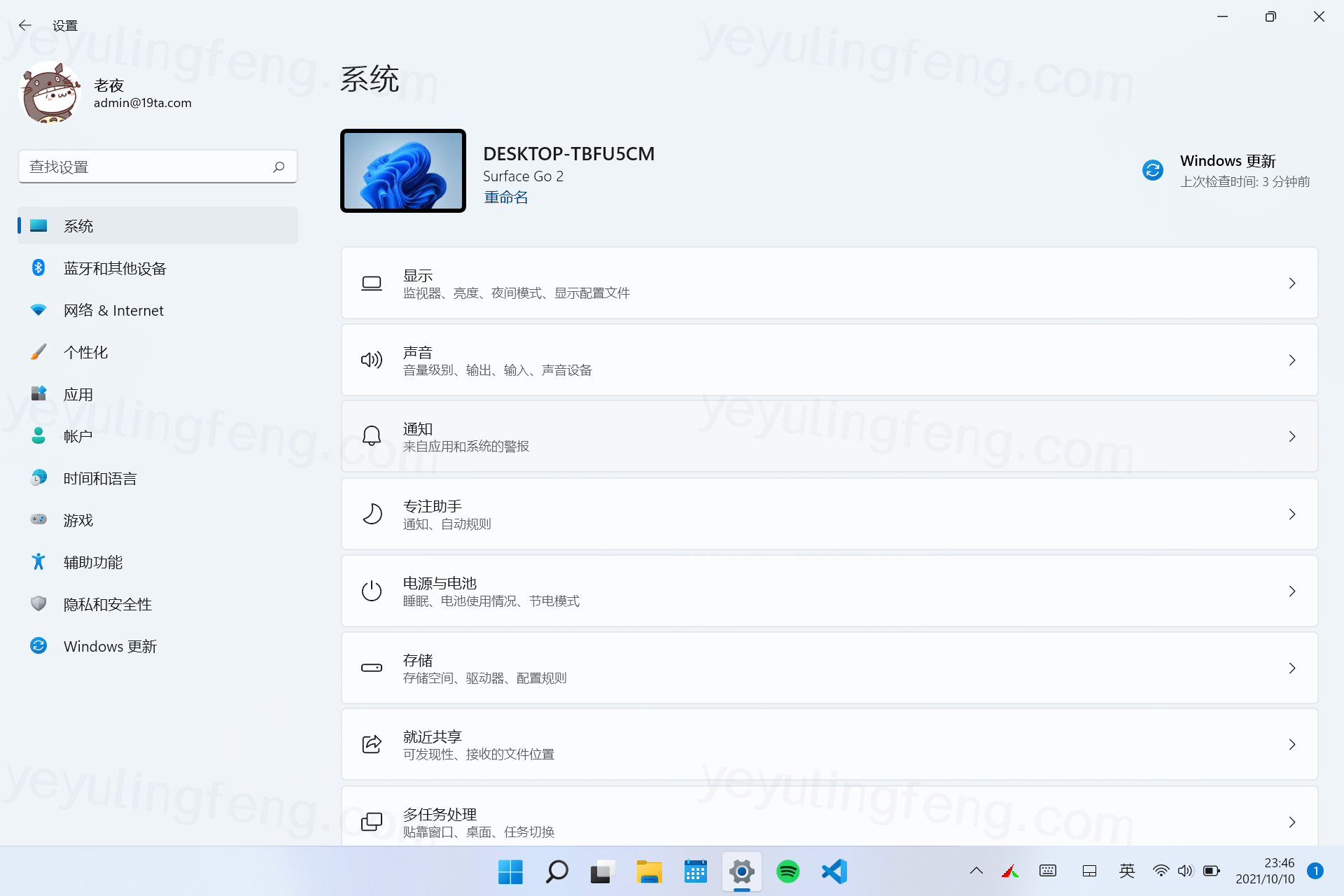Click the 声音 speaker icon
The height and width of the screenshot is (896, 1344).
pos(372,360)
